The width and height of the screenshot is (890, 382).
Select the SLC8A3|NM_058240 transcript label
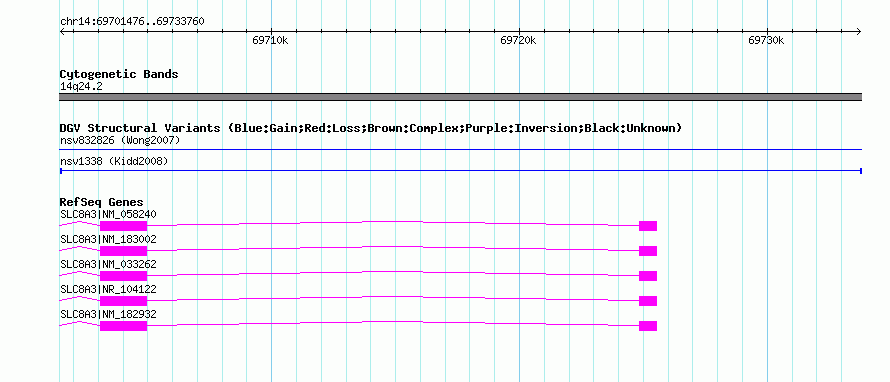(x=108, y=215)
